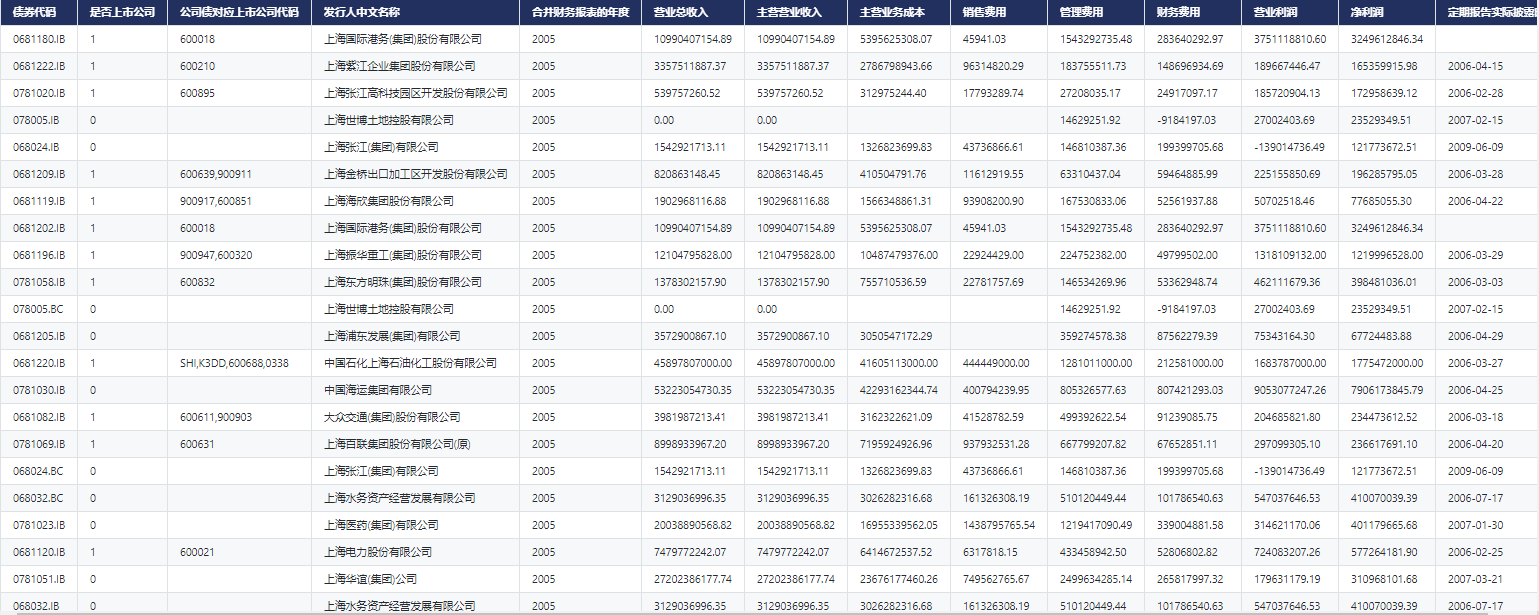Select bond code 0781023.IB

tap(39, 525)
